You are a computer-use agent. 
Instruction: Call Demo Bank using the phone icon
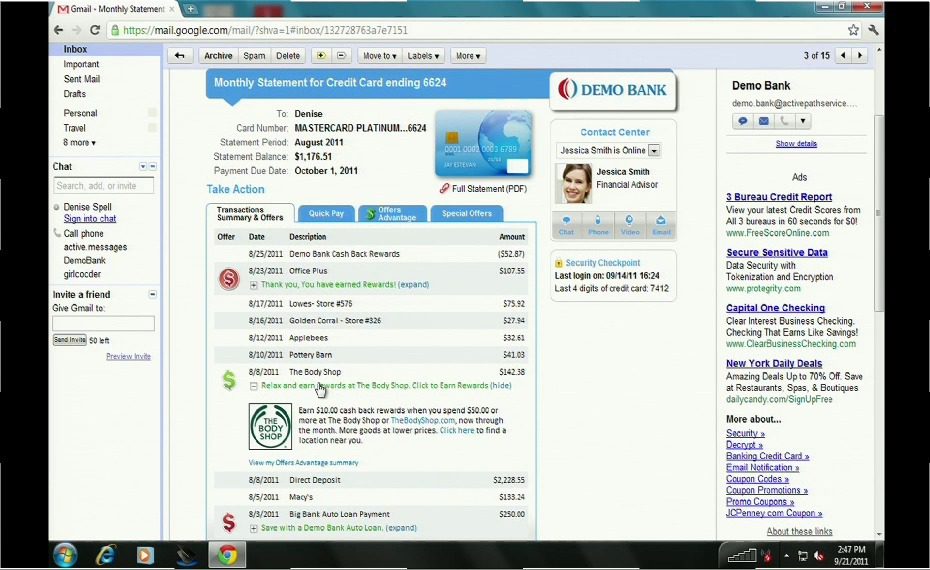(x=784, y=121)
